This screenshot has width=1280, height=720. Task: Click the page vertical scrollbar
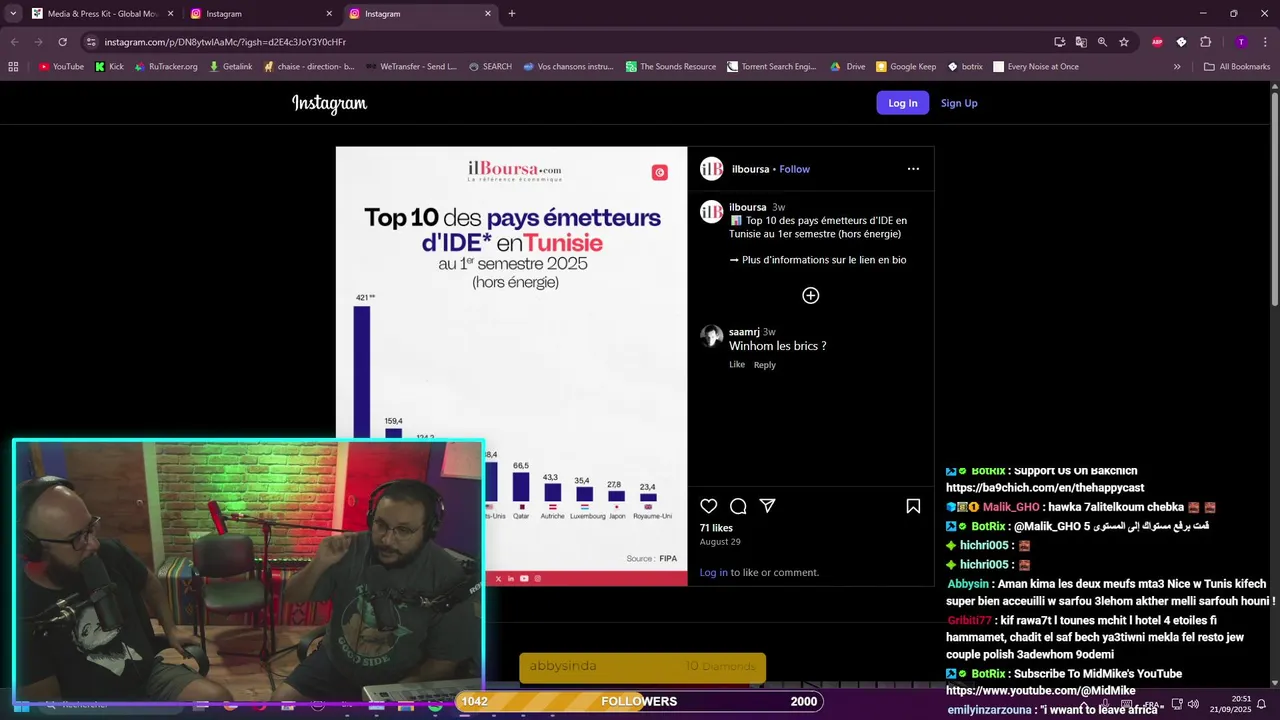point(1274,200)
